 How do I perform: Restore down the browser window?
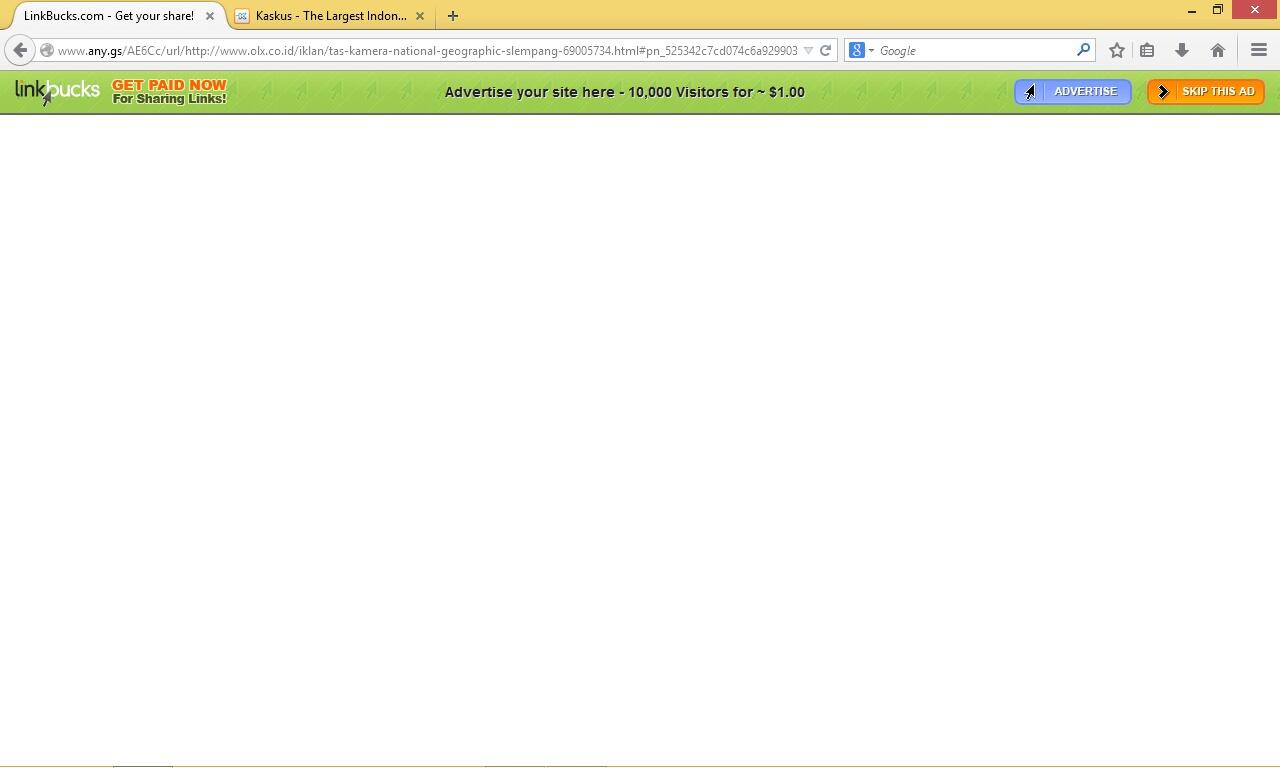(x=1218, y=10)
